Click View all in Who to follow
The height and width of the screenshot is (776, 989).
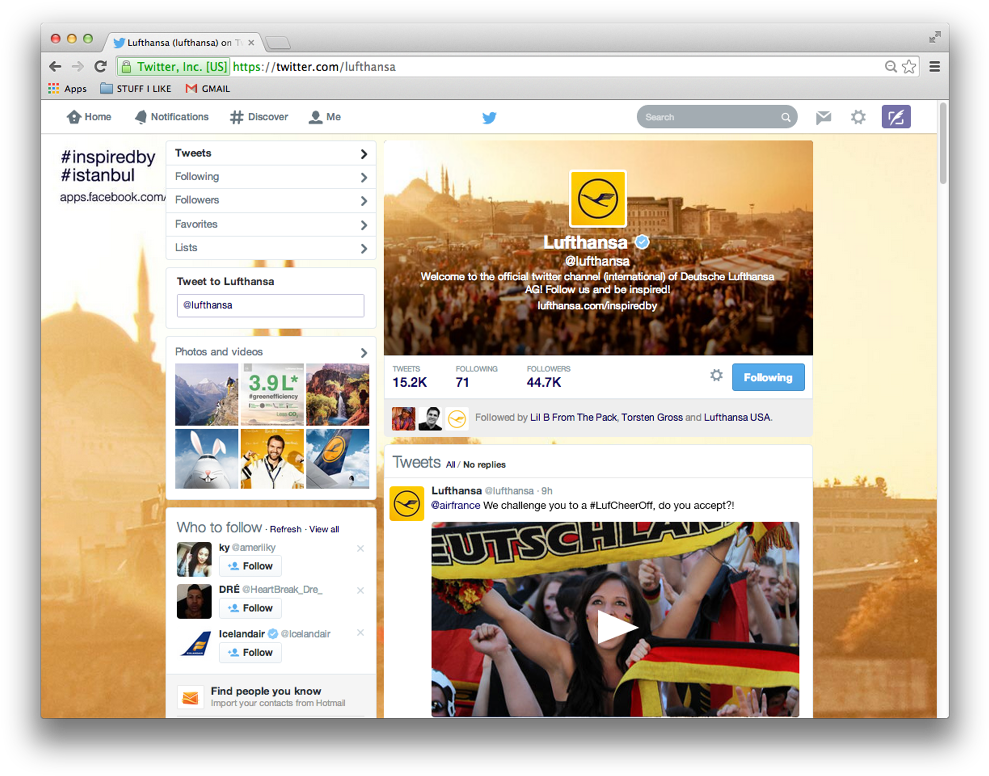(x=324, y=528)
